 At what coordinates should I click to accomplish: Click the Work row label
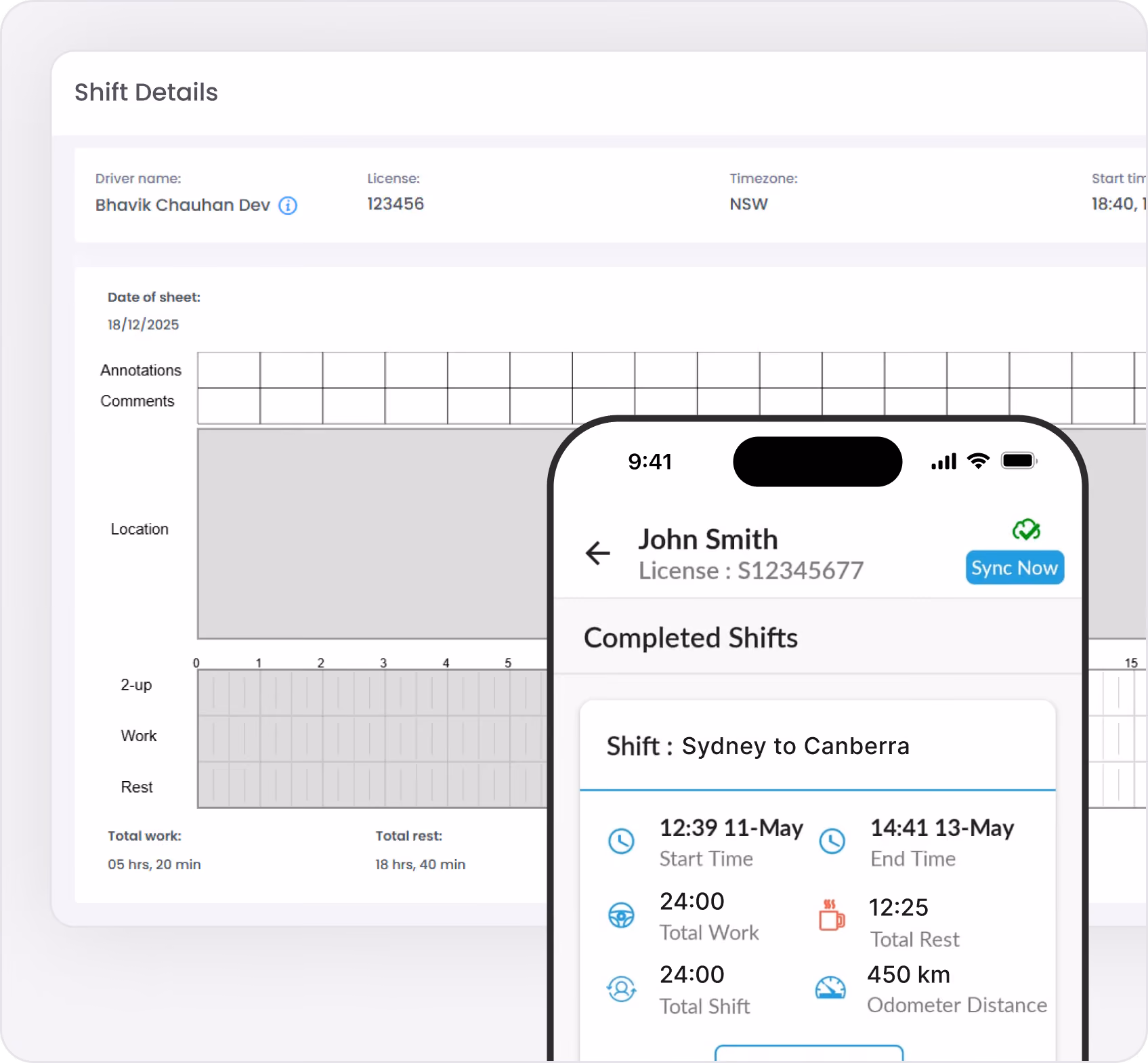tap(138, 736)
